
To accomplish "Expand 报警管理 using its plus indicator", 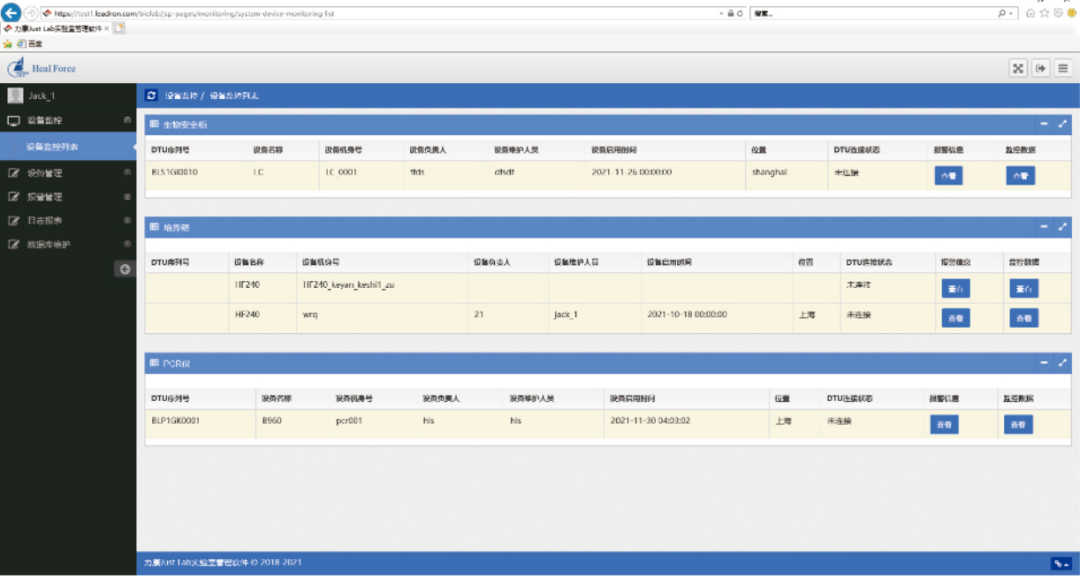I will point(127,196).
